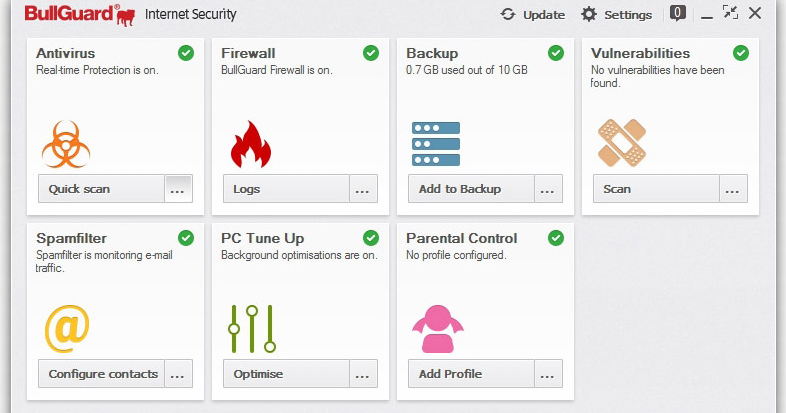Run the Vulnerabilities Scan button

click(656, 188)
